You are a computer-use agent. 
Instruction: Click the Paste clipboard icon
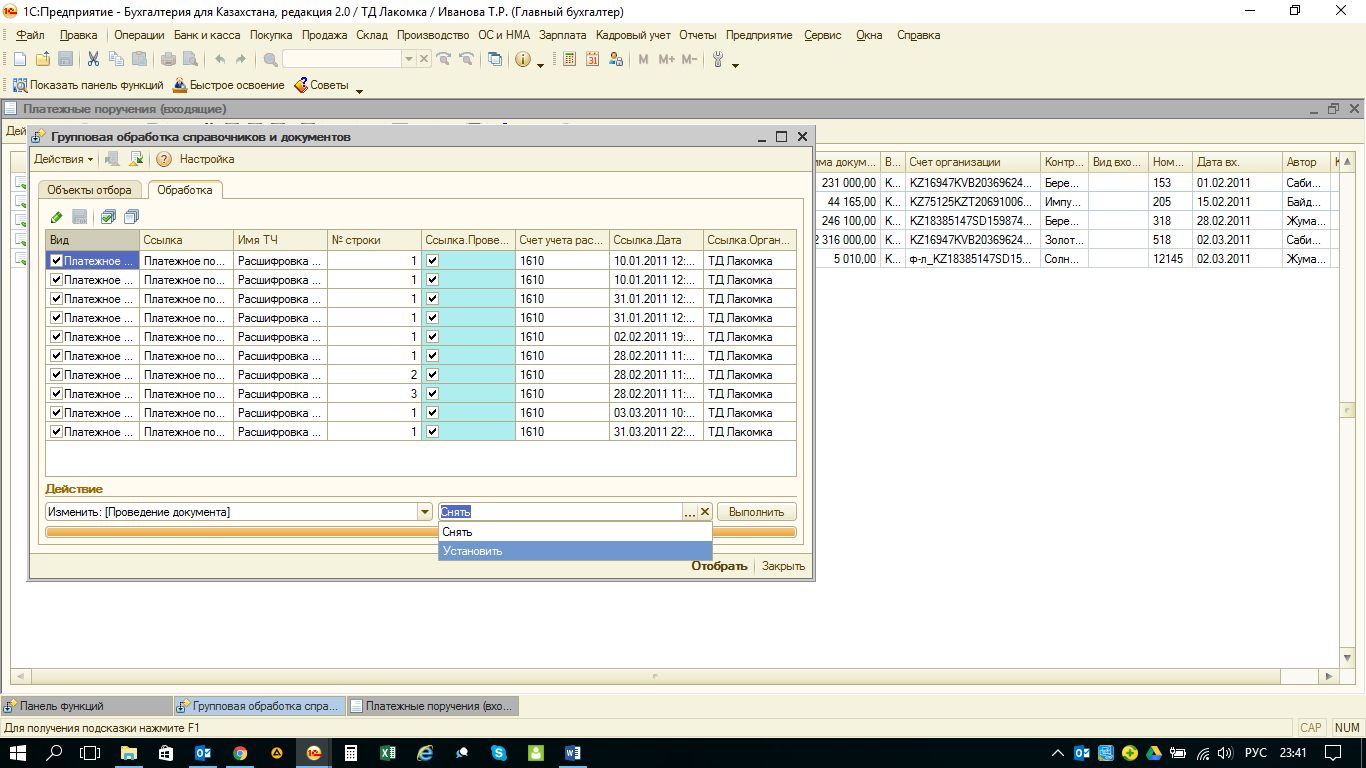click(139, 60)
